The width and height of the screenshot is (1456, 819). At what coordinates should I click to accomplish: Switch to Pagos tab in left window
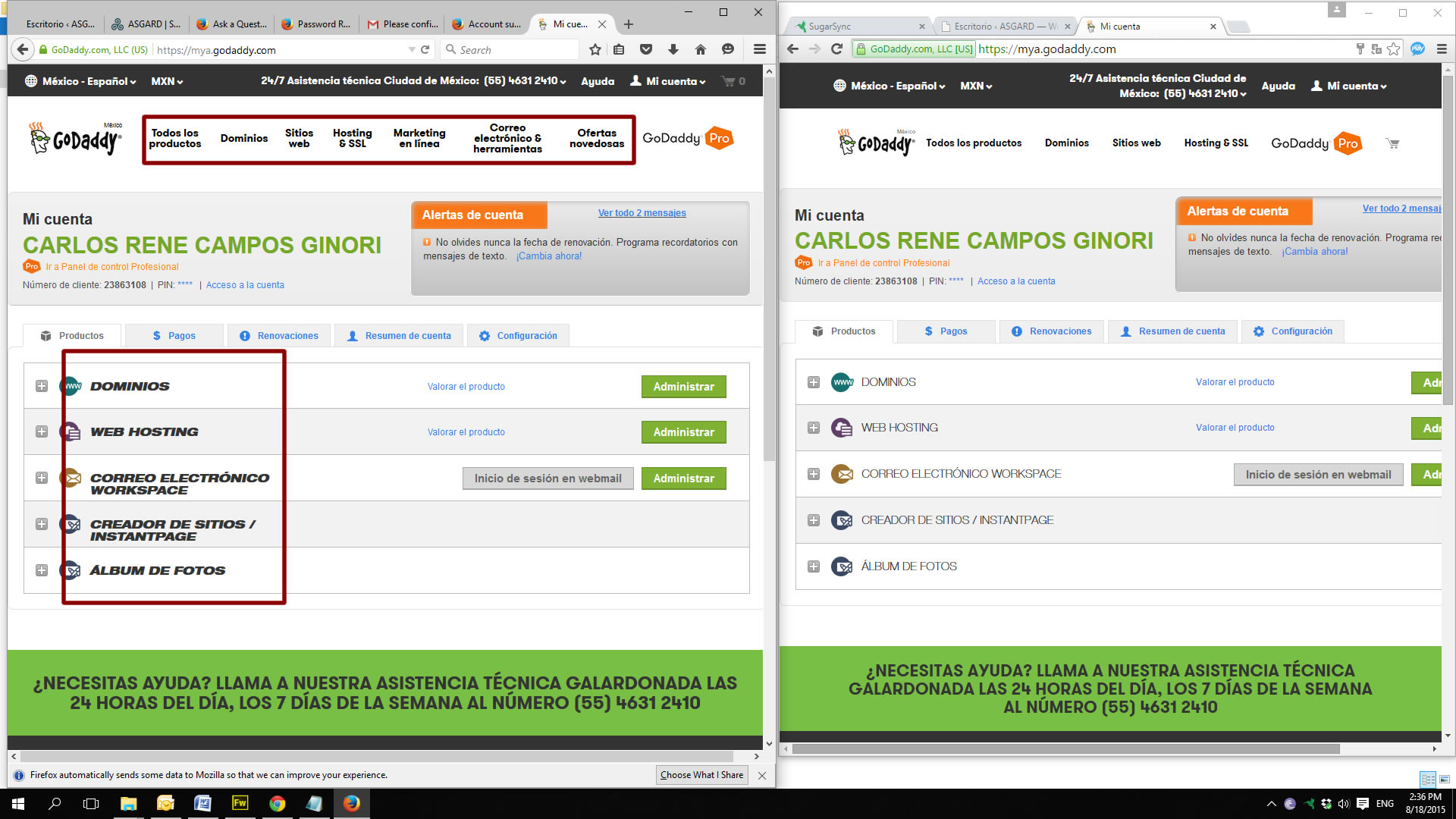(x=174, y=336)
